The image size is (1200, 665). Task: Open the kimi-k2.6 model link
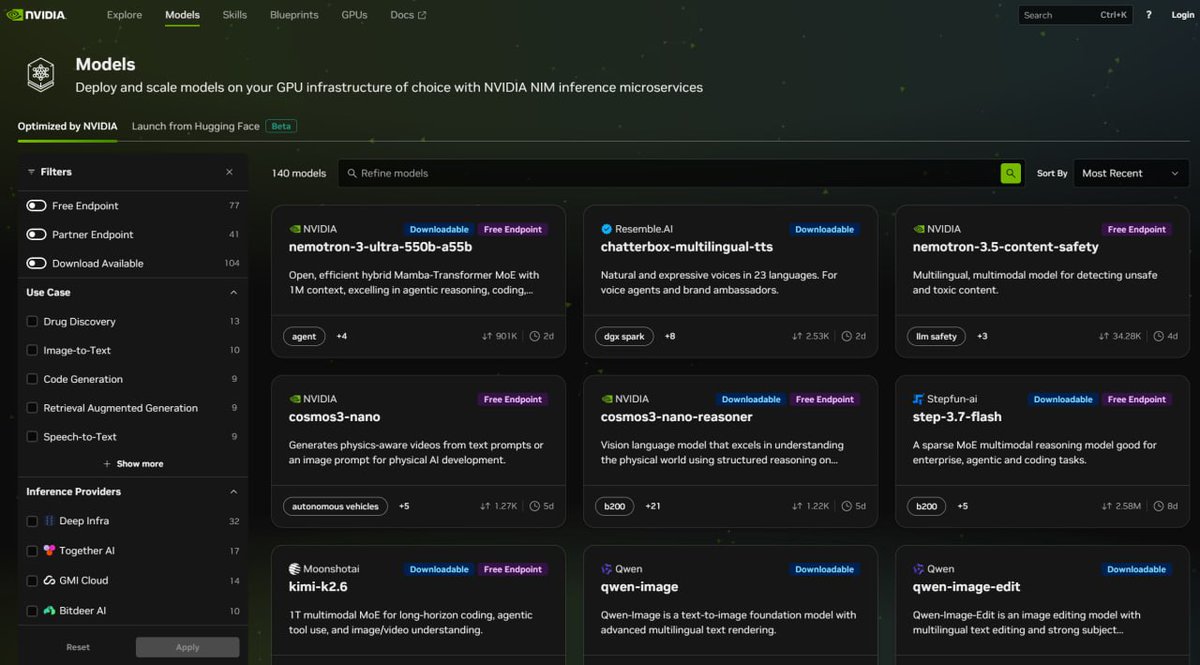click(318, 587)
